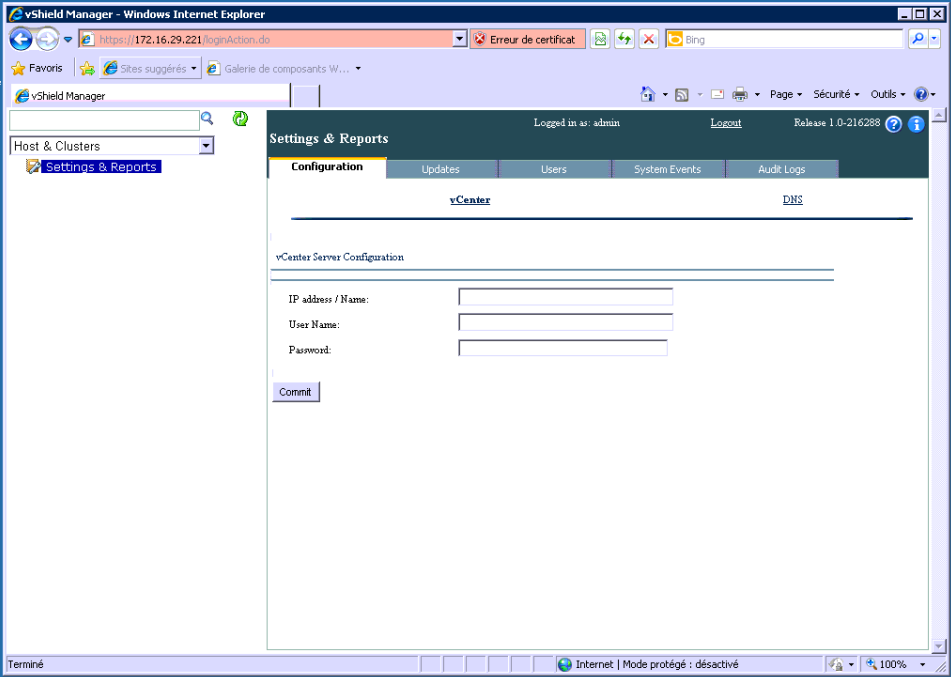The image size is (951, 677).
Task: Expand the Outils menu dropdown
Action: (x=888, y=94)
